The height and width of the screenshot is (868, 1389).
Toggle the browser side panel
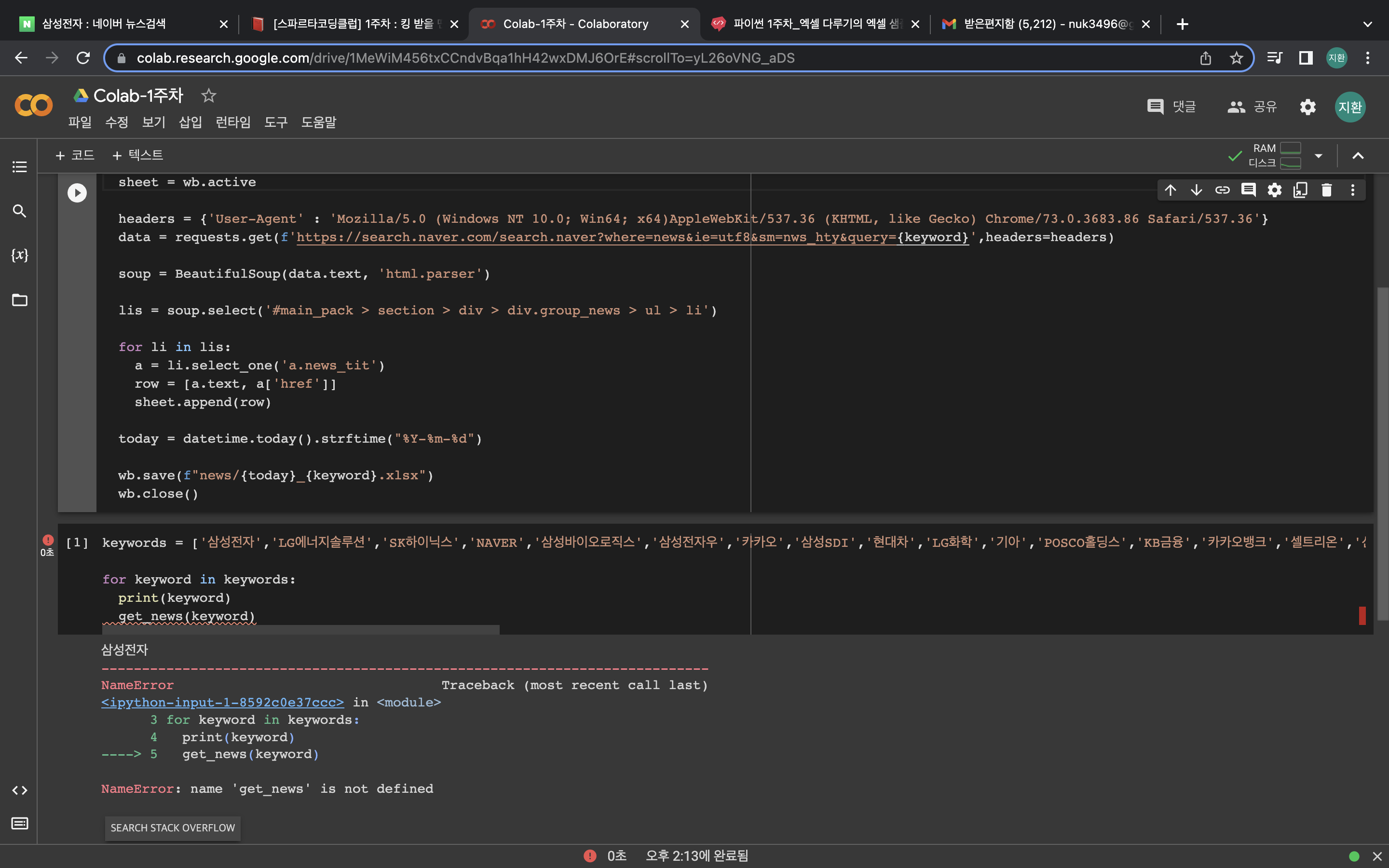1306,58
